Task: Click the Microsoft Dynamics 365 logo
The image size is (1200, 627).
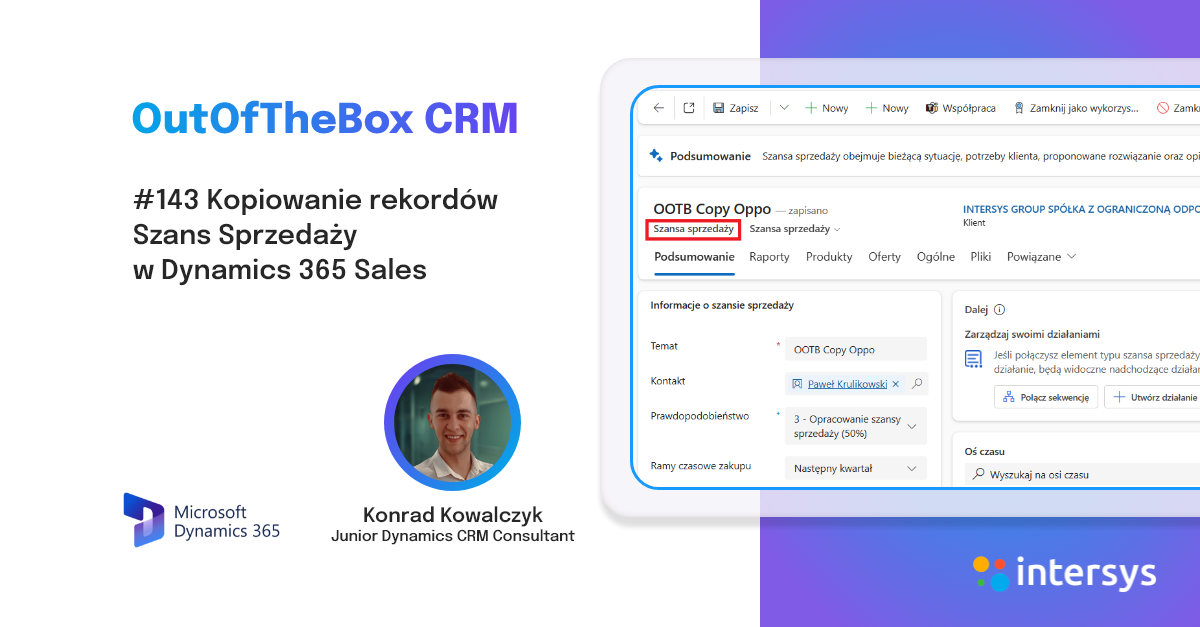Action: [x=202, y=520]
